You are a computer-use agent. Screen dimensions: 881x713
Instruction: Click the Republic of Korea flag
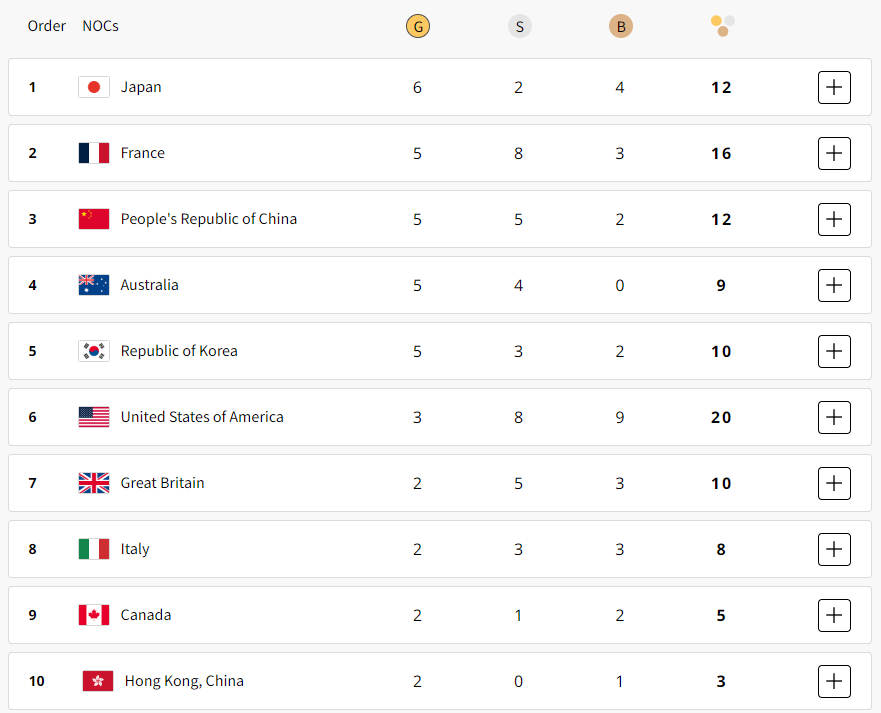pos(94,351)
